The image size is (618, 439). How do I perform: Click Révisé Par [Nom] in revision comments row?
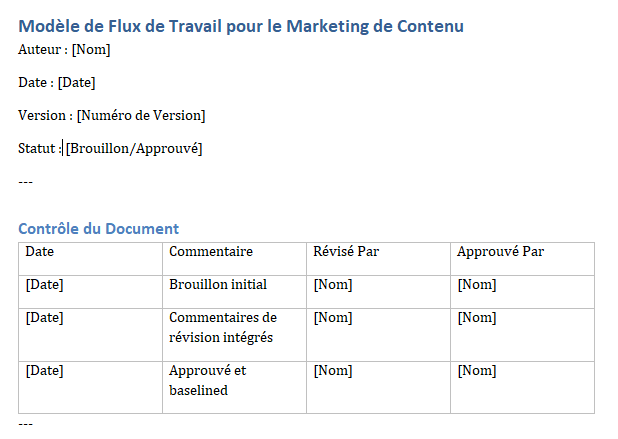point(333,318)
